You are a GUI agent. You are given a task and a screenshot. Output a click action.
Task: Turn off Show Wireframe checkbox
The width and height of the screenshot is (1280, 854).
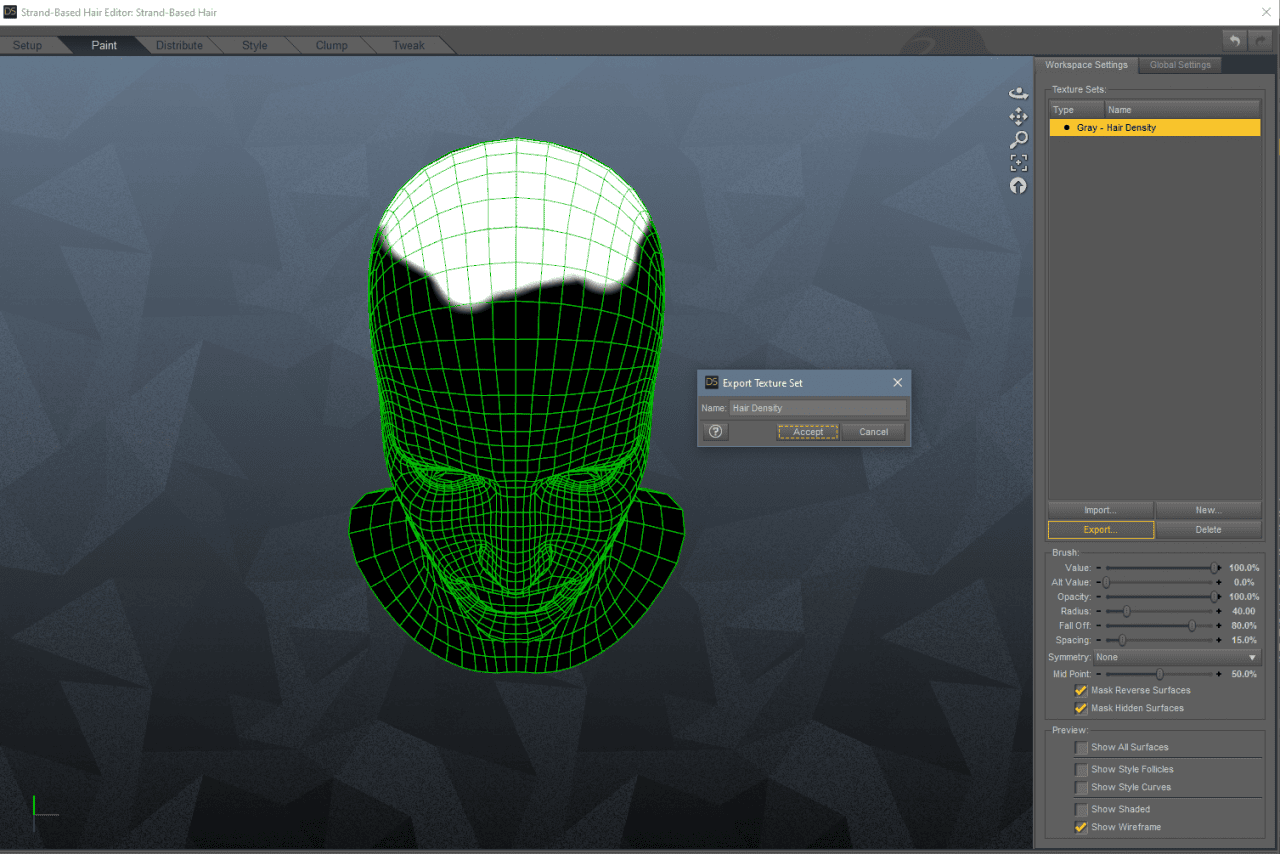coord(1081,827)
